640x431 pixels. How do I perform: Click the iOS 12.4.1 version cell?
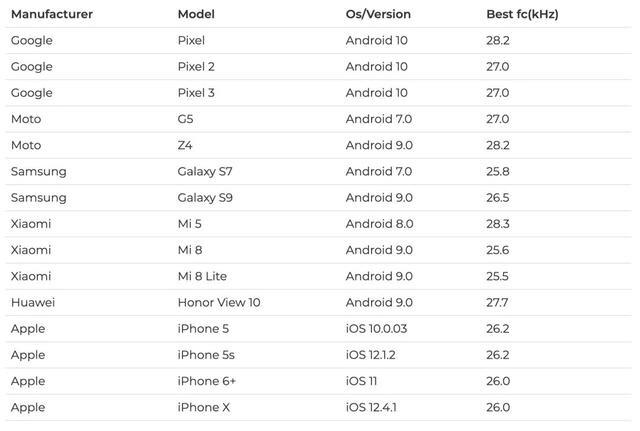(x=374, y=407)
